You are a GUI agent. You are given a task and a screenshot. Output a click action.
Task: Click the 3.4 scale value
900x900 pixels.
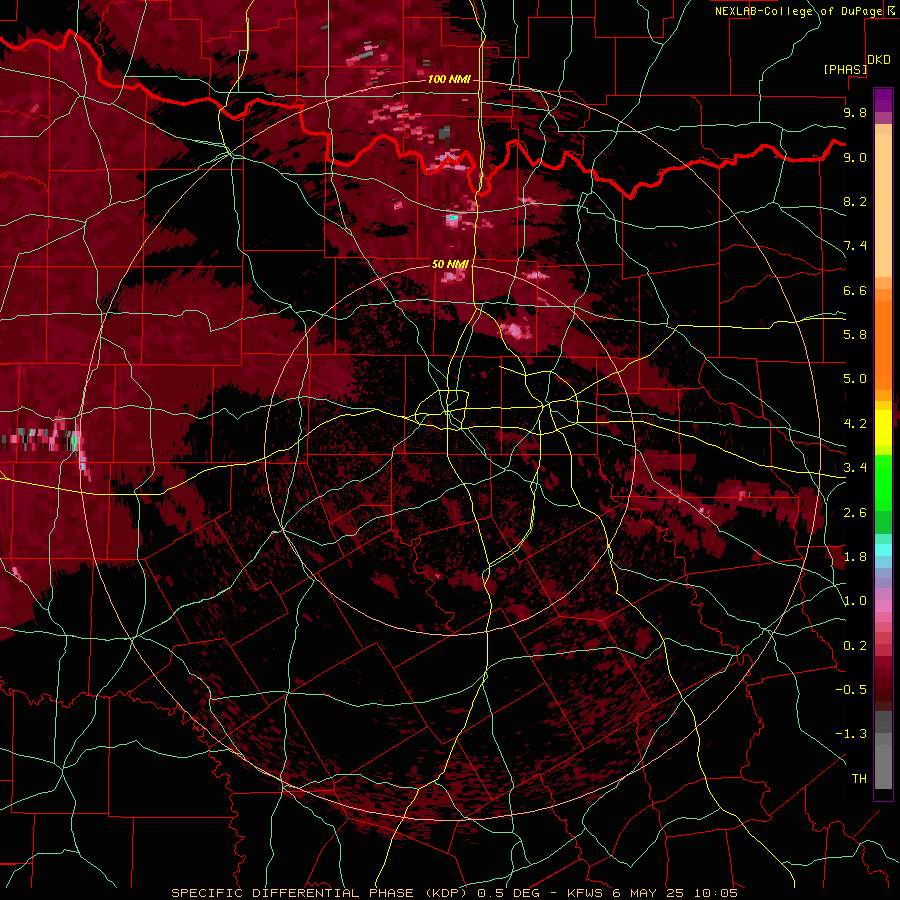(855, 468)
